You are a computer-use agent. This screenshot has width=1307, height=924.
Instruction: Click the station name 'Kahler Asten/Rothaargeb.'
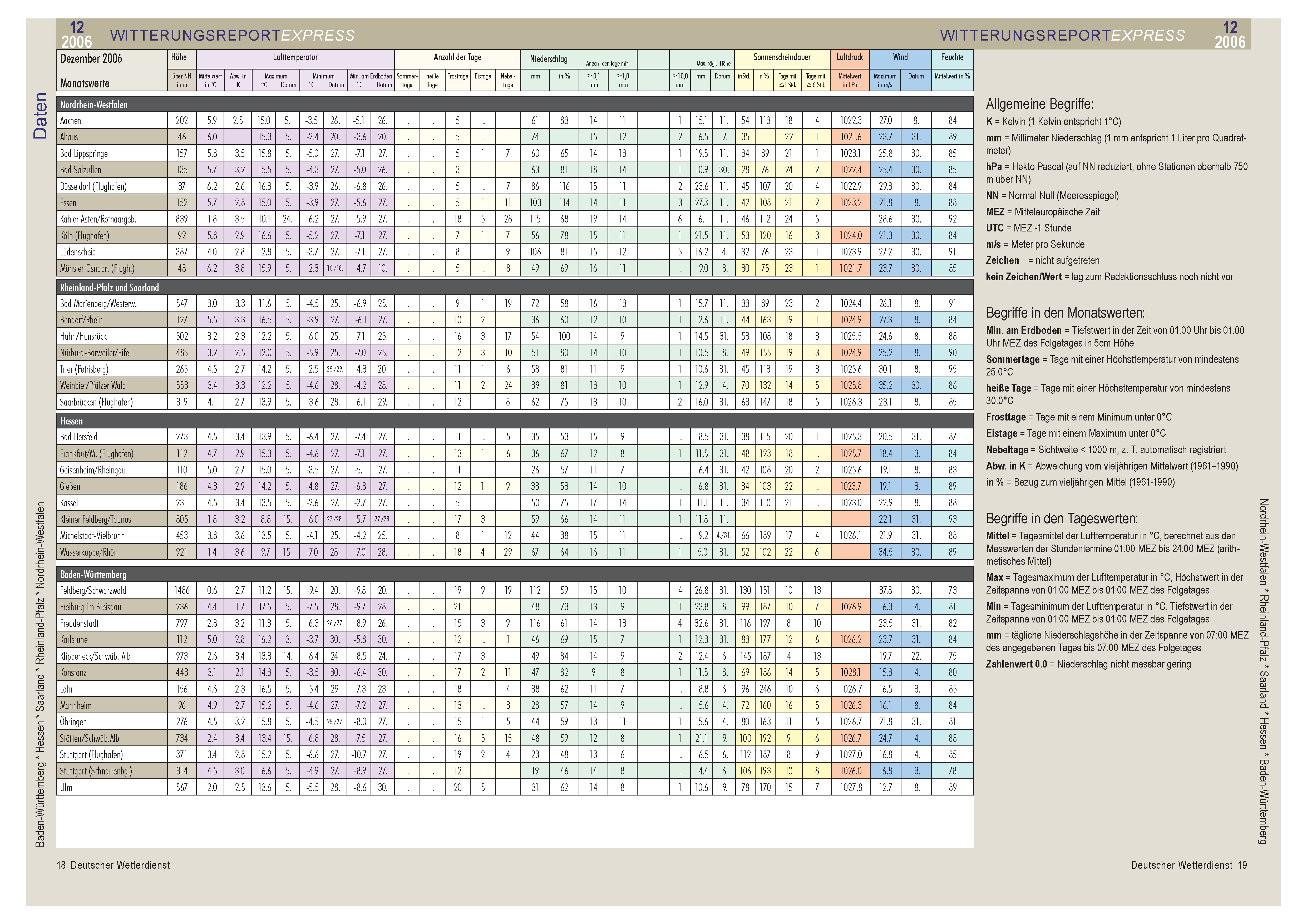(98, 219)
